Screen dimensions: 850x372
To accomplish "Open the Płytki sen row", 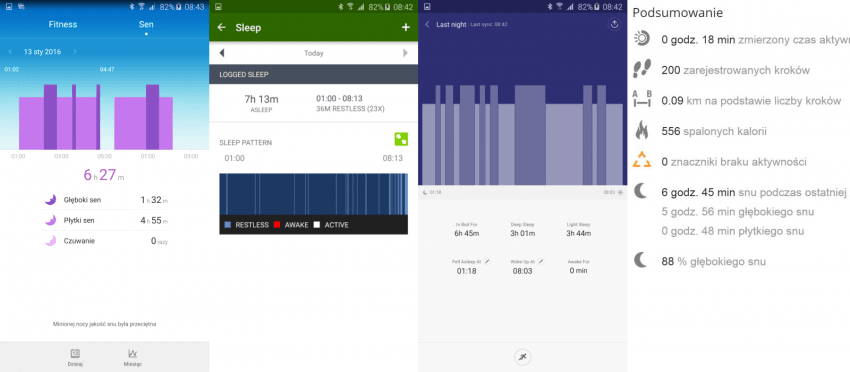I will click(x=105, y=220).
